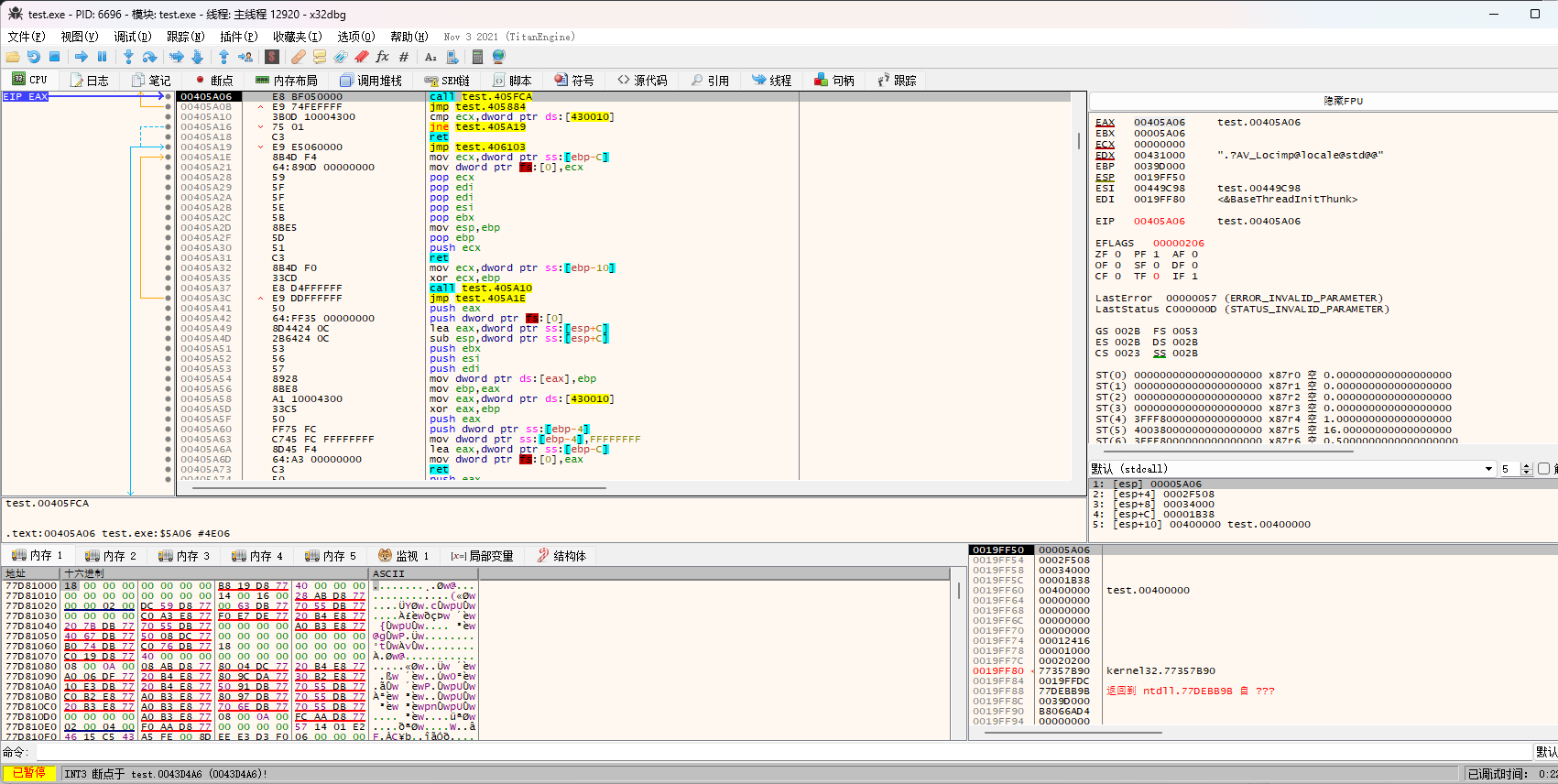Viewport: 1558px width, 784px height.
Task: Open the 局部变量 local variables tab
Action: tap(482, 556)
